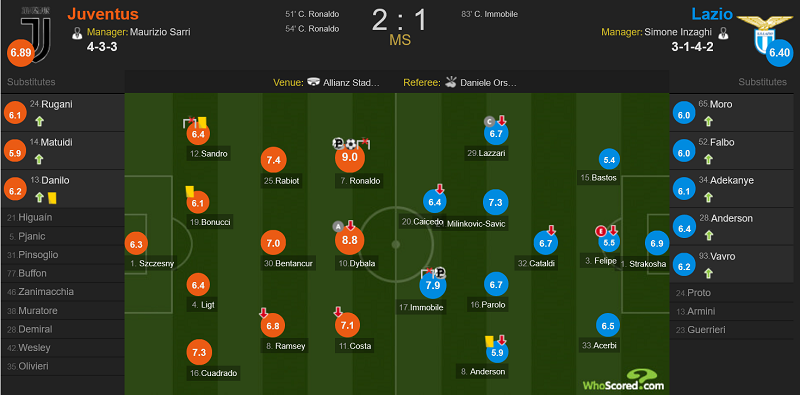Click the Maurizio Sarri manager name
Image resolution: width=800 pixels, height=395 pixels.
pyautogui.click(x=160, y=32)
